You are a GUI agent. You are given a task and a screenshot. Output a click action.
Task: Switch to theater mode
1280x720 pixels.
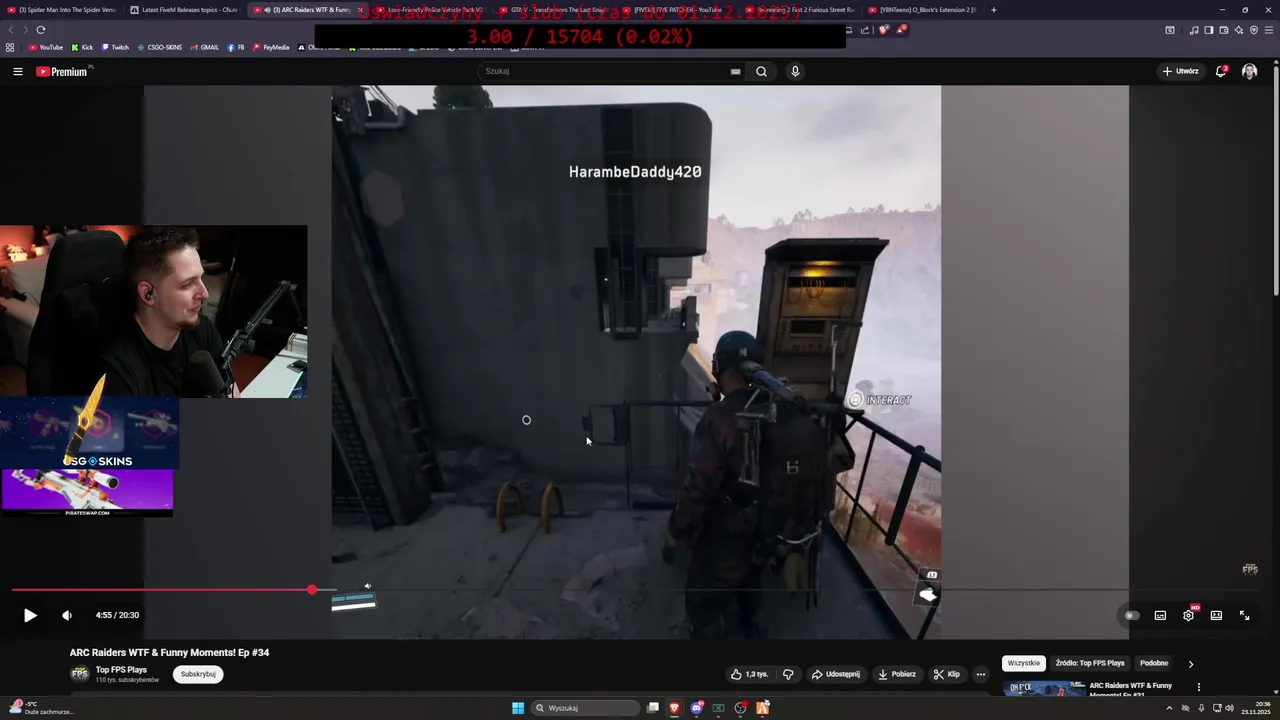click(1216, 615)
